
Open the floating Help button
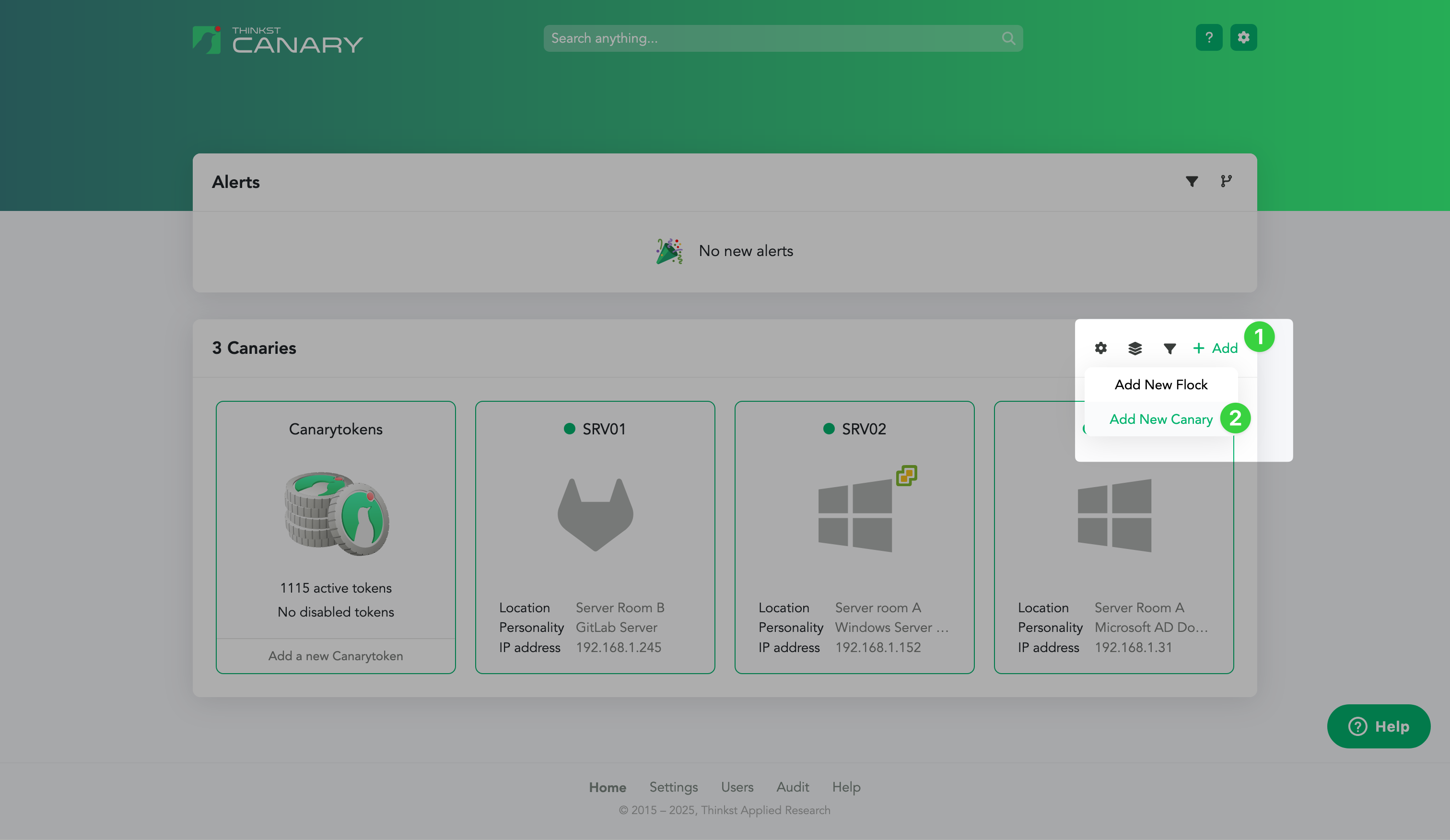[x=1379, y=726]
